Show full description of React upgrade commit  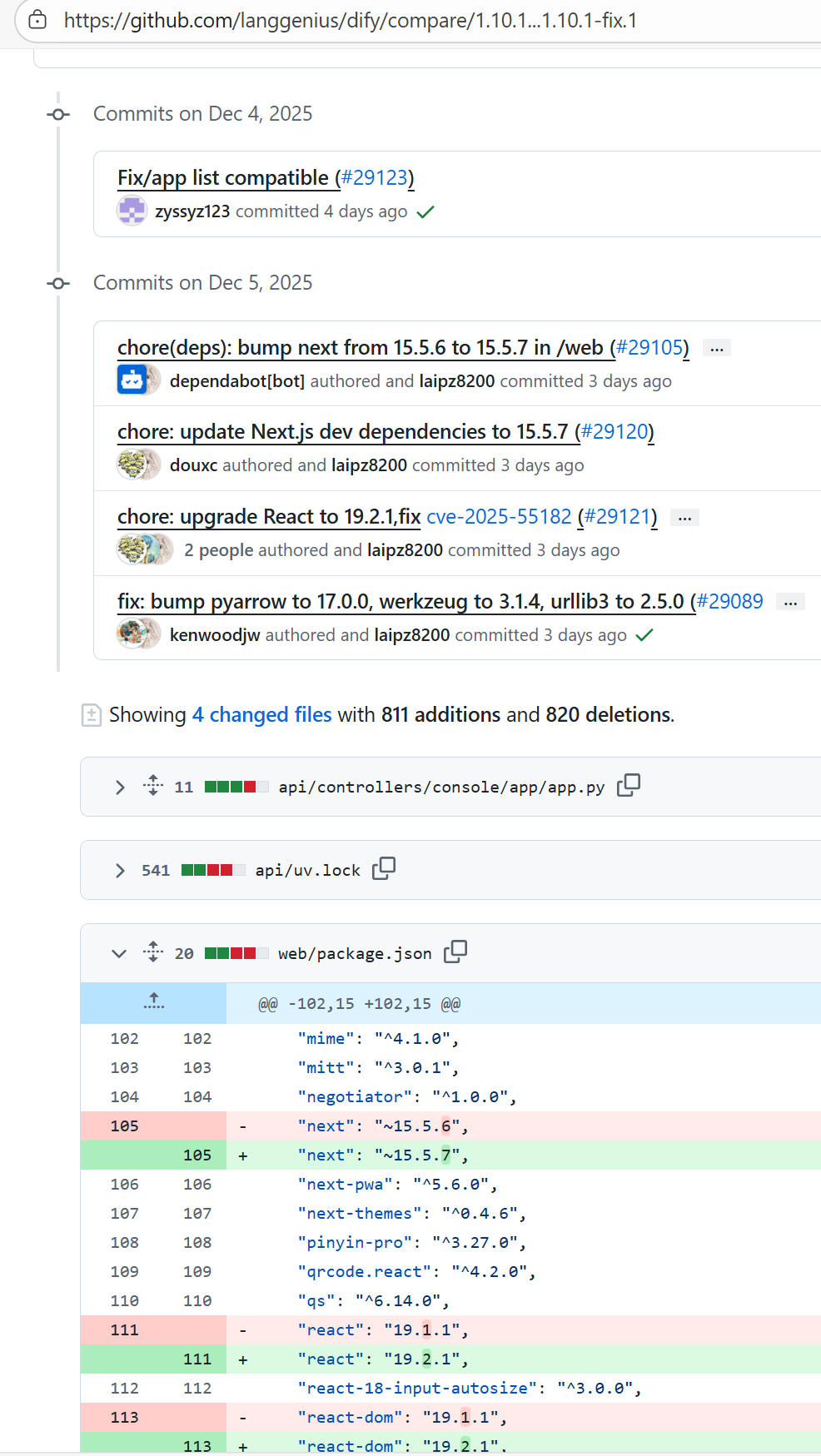pyautogui.click(x=684, y=518)
